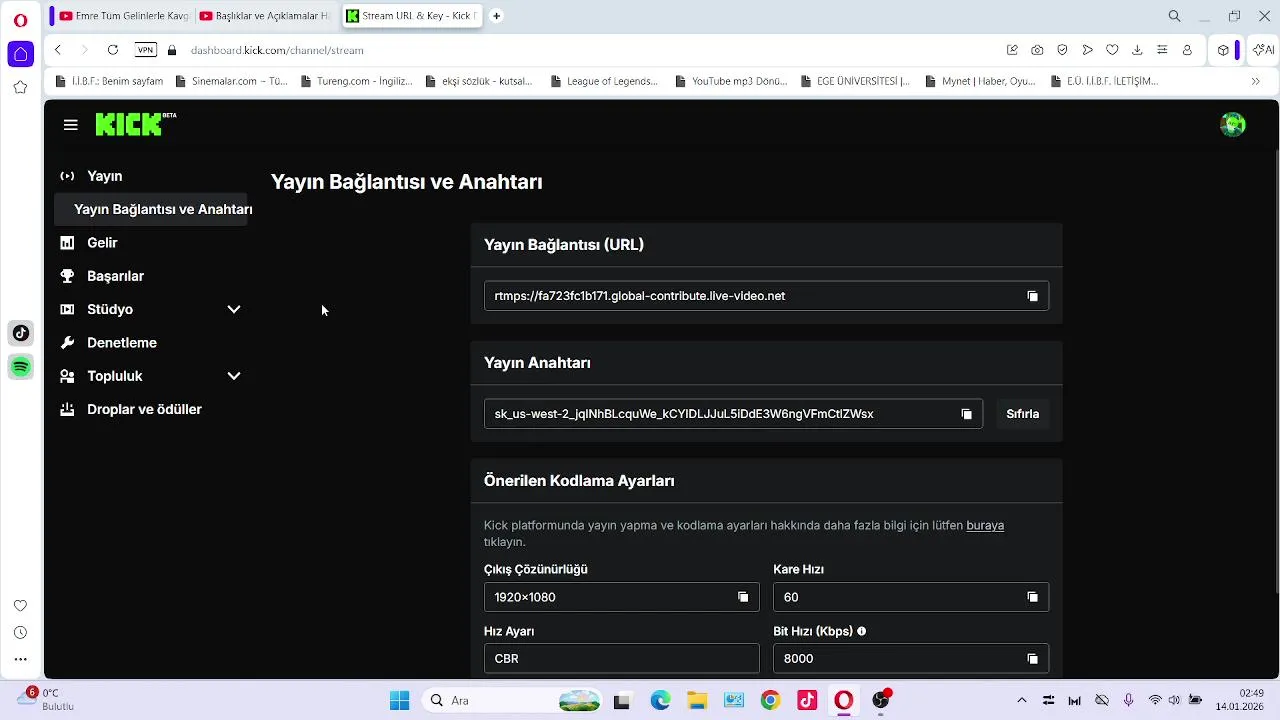Copy the frame rate value 60
The height and width of the screenshot is (720, 1280).
tap(1032, 597)
